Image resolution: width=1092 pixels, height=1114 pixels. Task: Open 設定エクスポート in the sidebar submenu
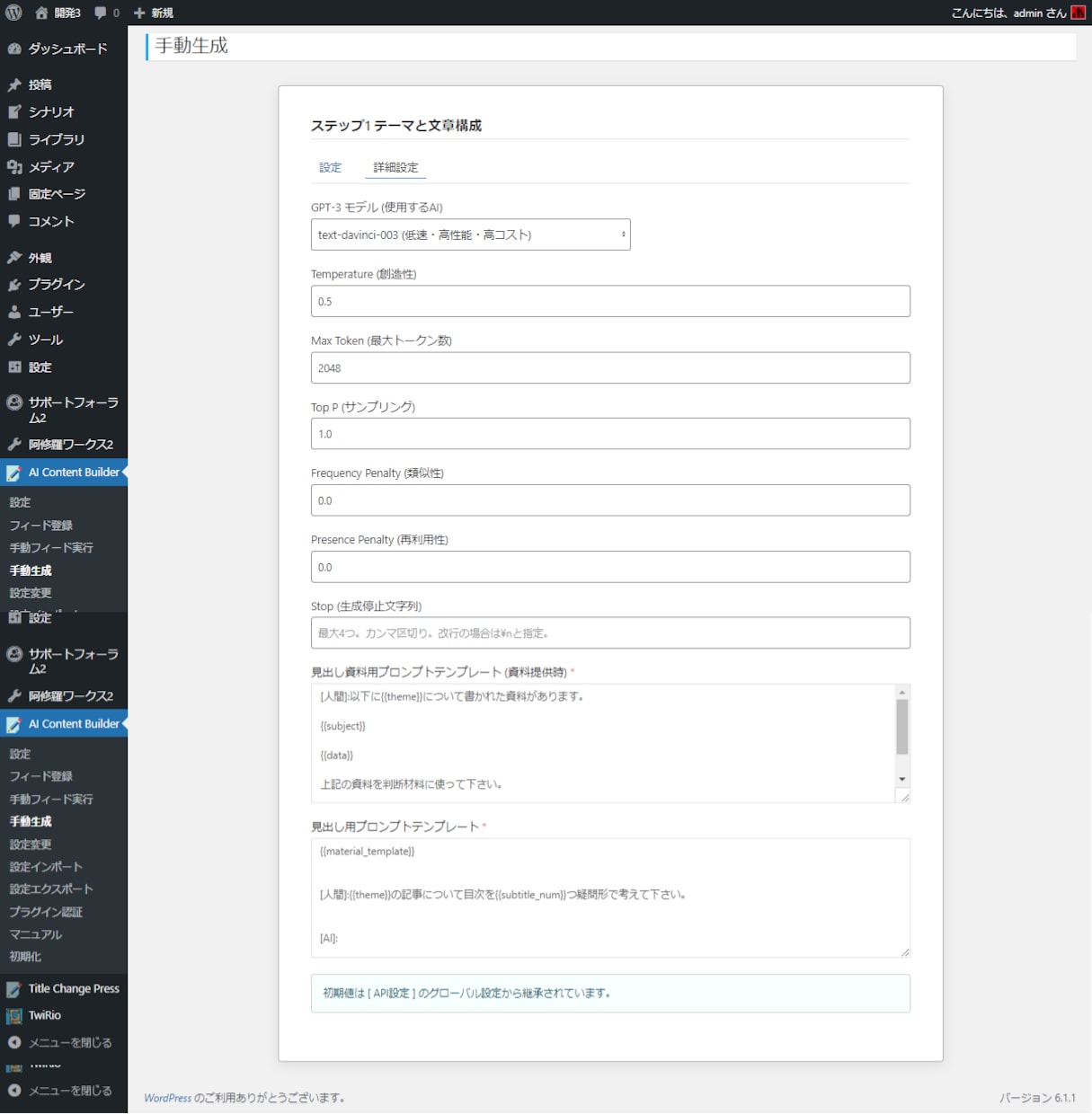pyautogui.click(x=51, y=889)
